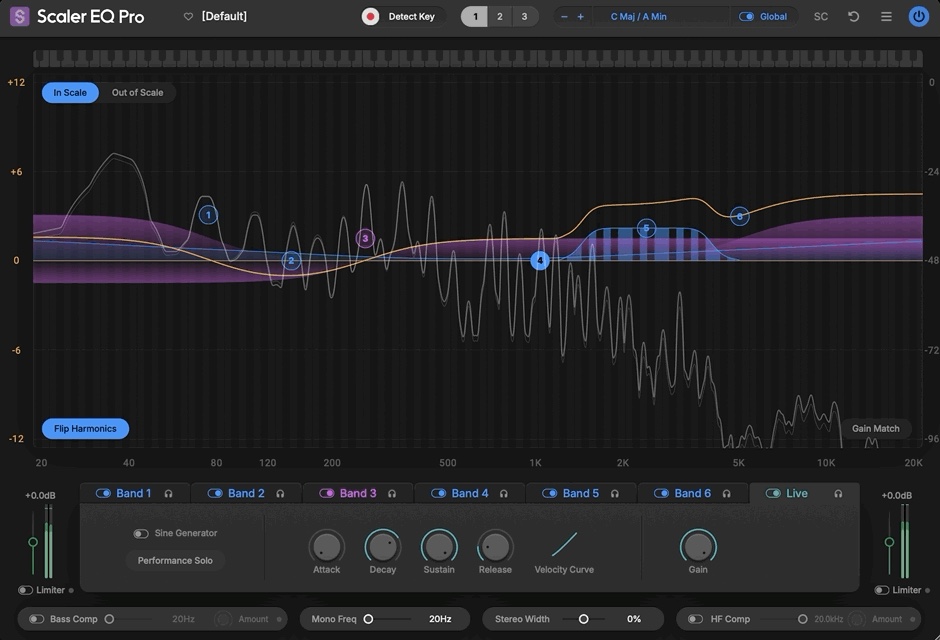The height and width of the screenshot is (640, 940).
Task: Solo Band 1 with headphone icon
Action: click(168, 494)
